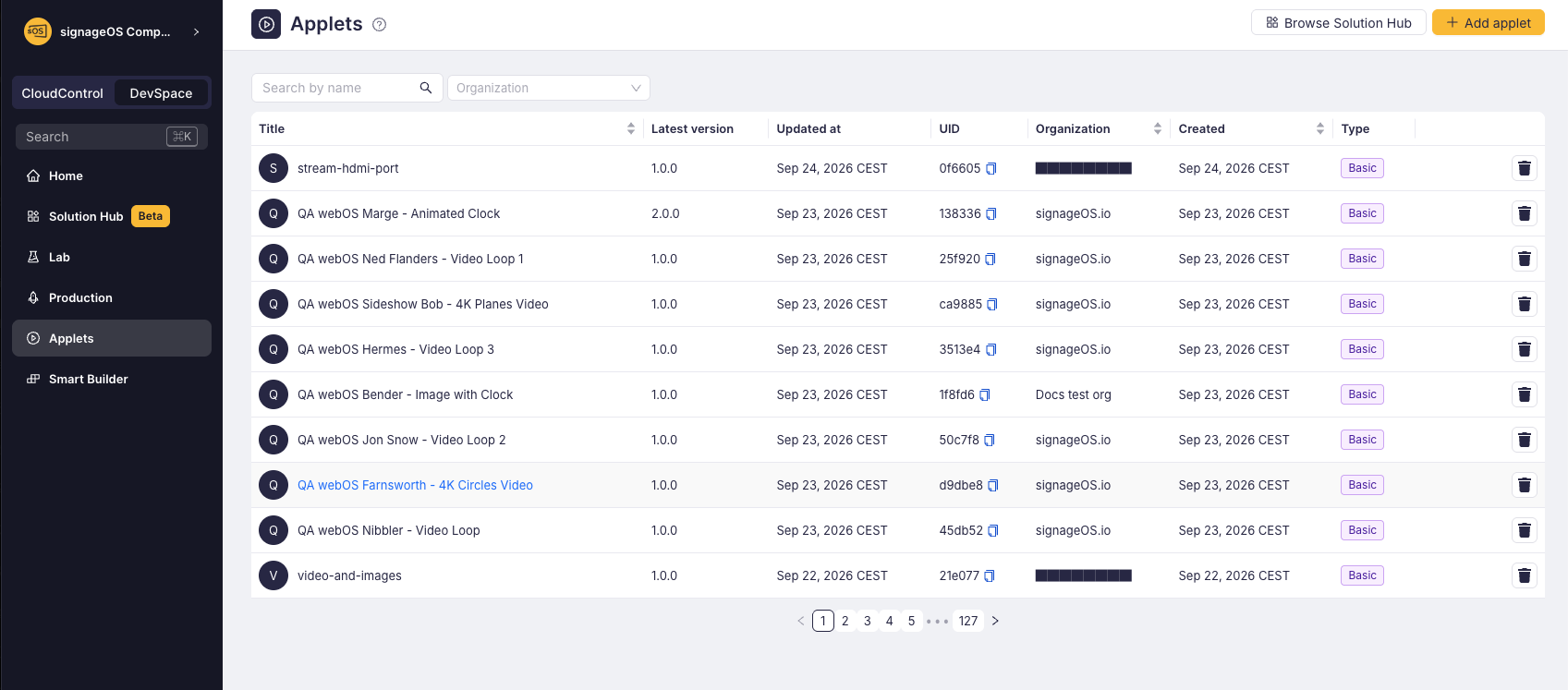Copy UID d9dbe8 to clipboard
Viewport: 1568px width, 690px height.
(x=993, y=486)
